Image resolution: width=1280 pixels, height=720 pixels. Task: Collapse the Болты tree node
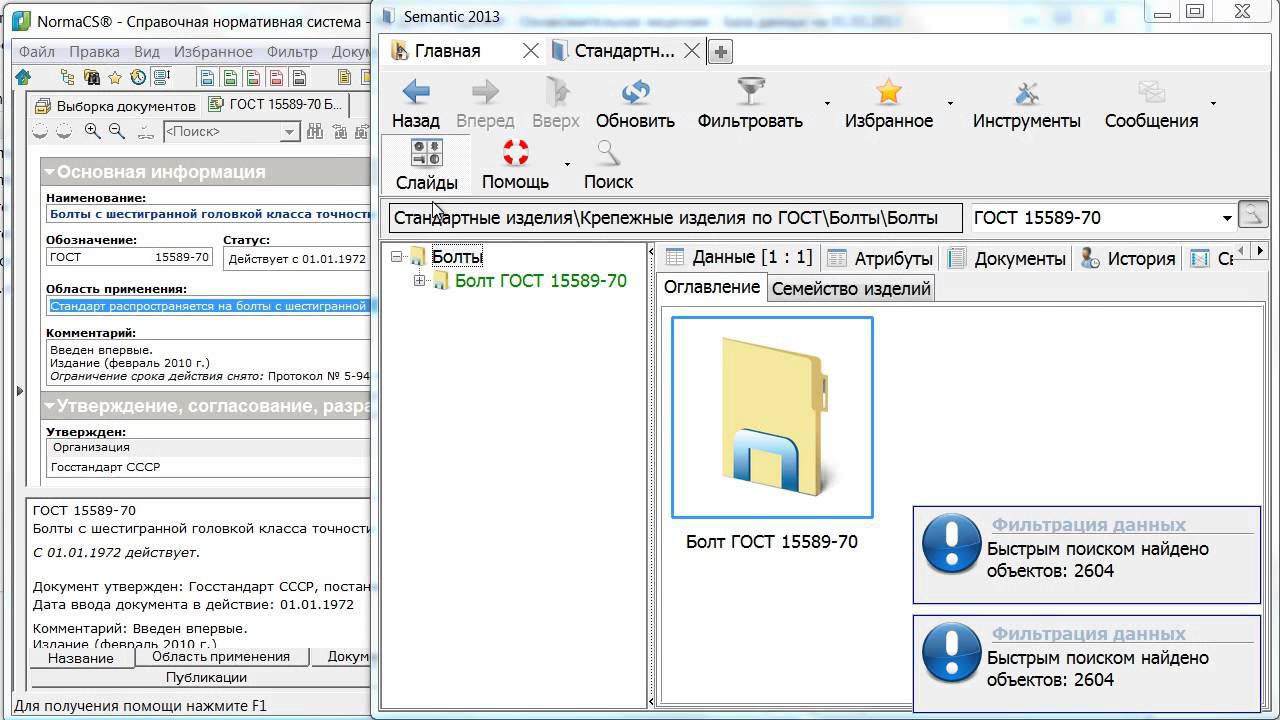pyautogui.click(x=397, y=257)
